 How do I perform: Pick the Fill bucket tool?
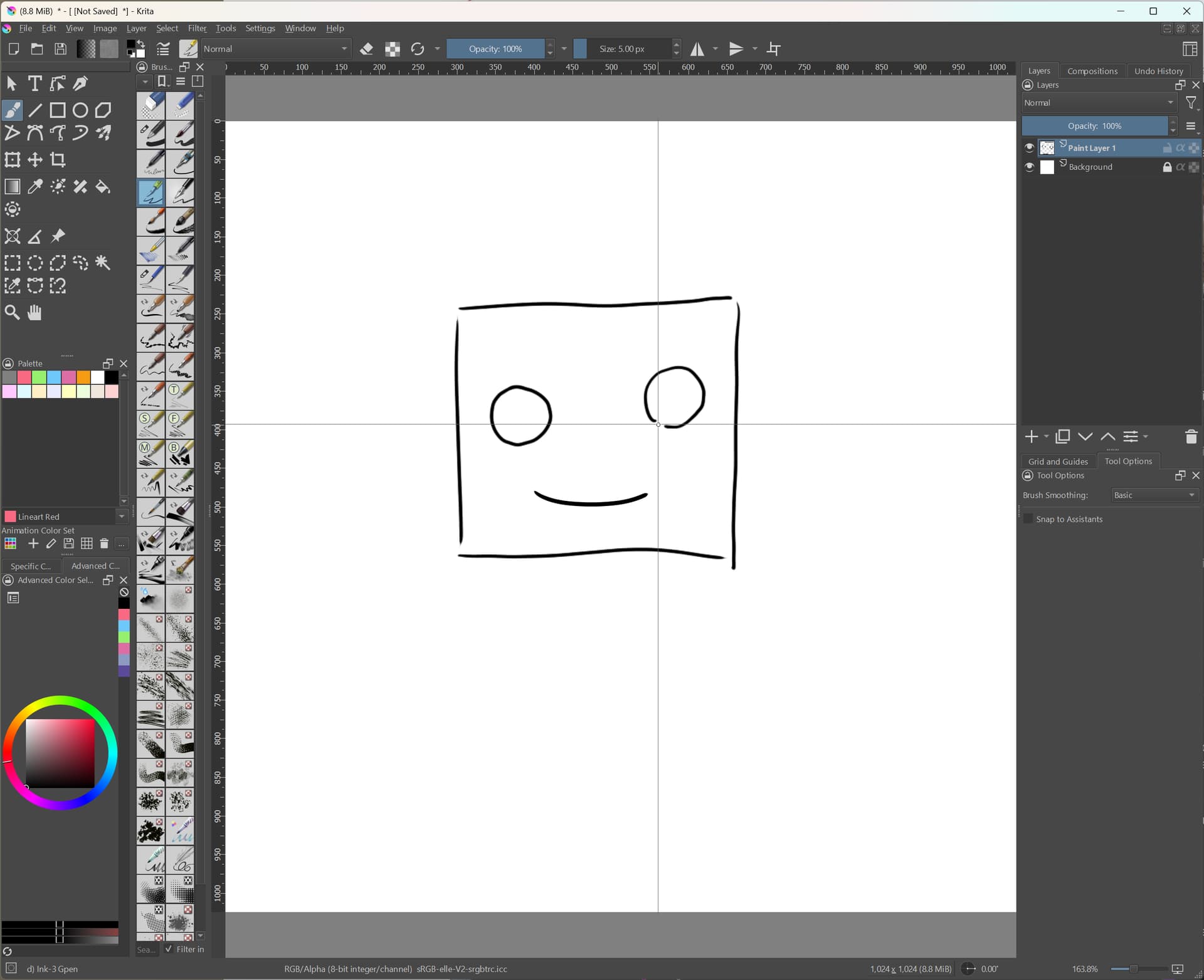(x=103, y=187)
